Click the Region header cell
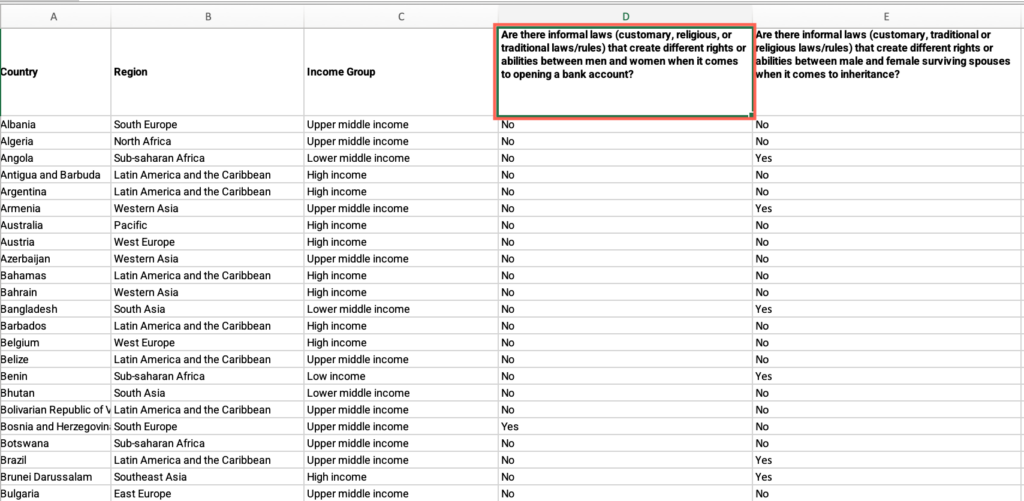1024x501 pixels. tap(208, 72)
